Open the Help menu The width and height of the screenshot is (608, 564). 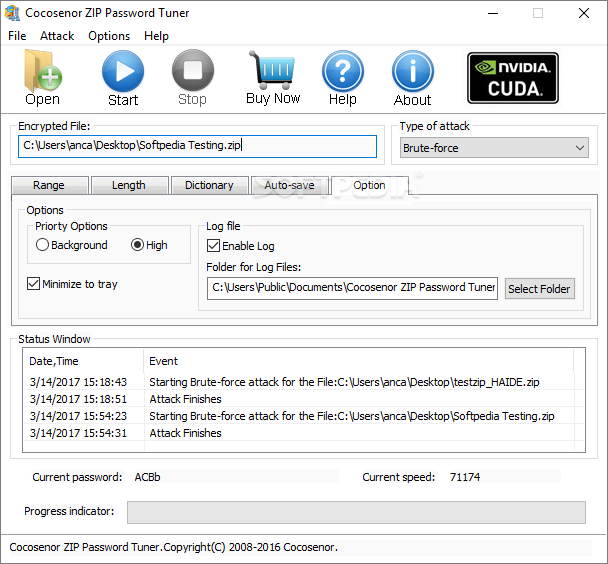[156, 36]
